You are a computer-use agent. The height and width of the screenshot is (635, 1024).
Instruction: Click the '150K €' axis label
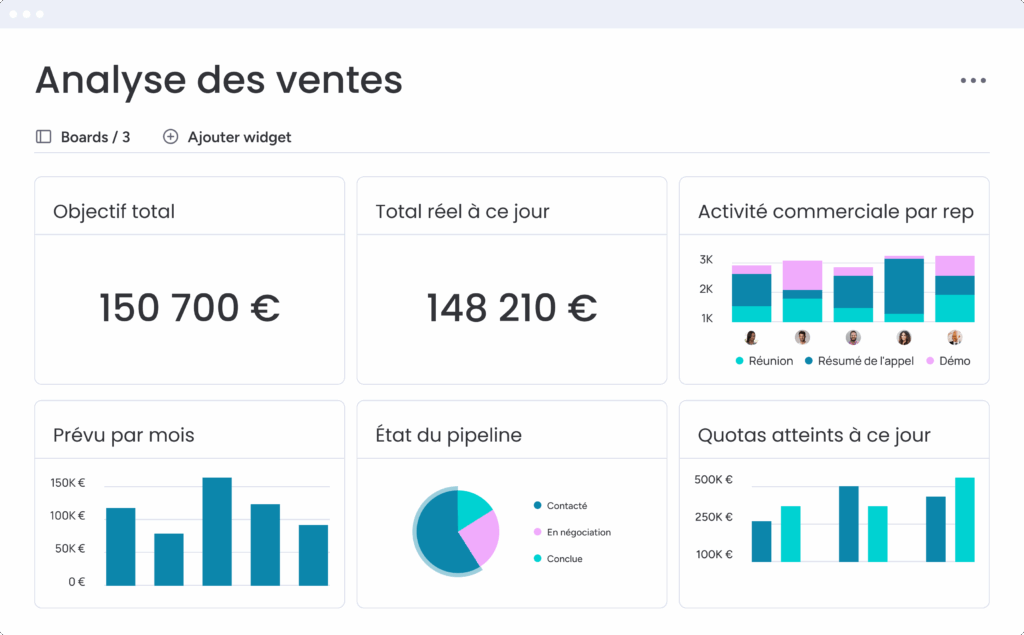point(68,483)
